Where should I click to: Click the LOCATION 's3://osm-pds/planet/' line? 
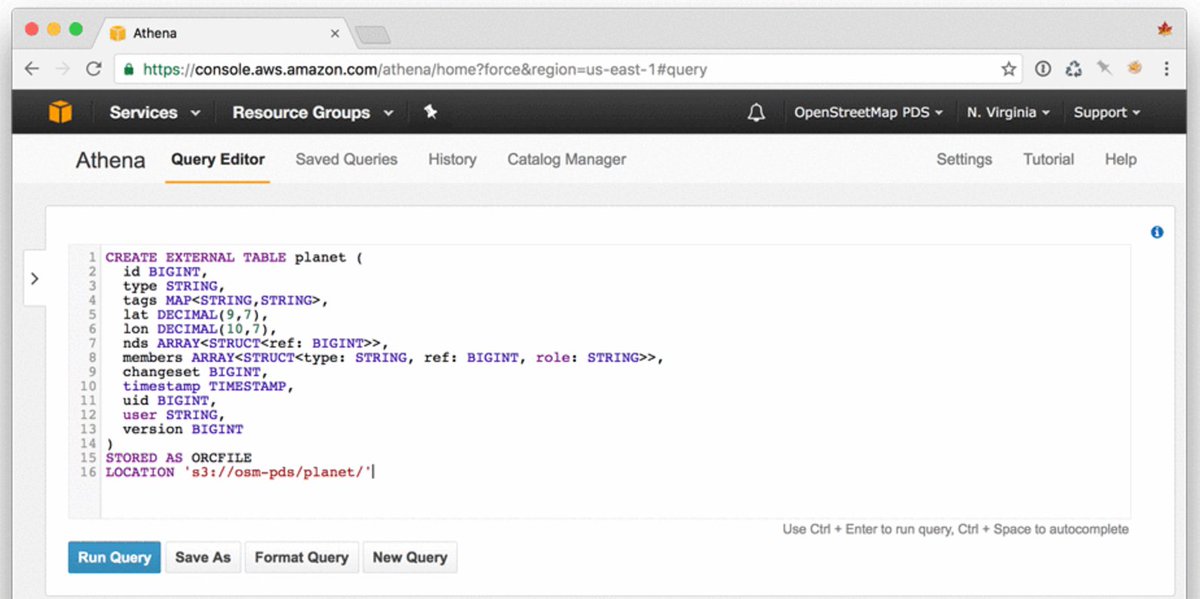[239, 472]
